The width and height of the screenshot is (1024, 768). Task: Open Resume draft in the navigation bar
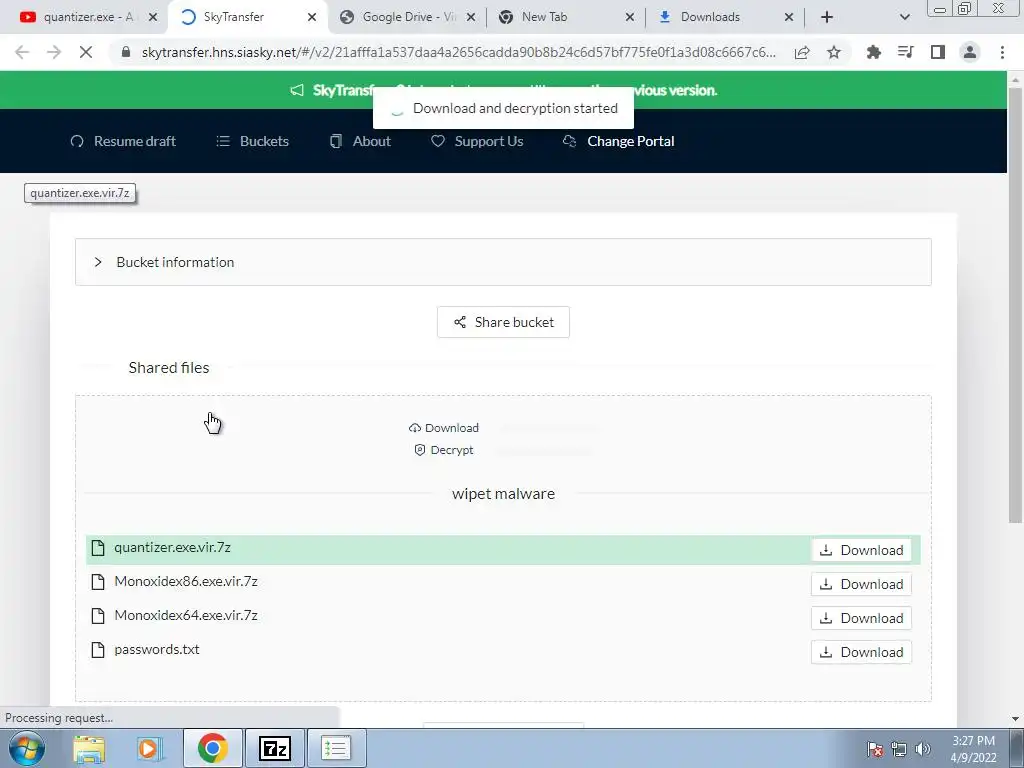123,141
